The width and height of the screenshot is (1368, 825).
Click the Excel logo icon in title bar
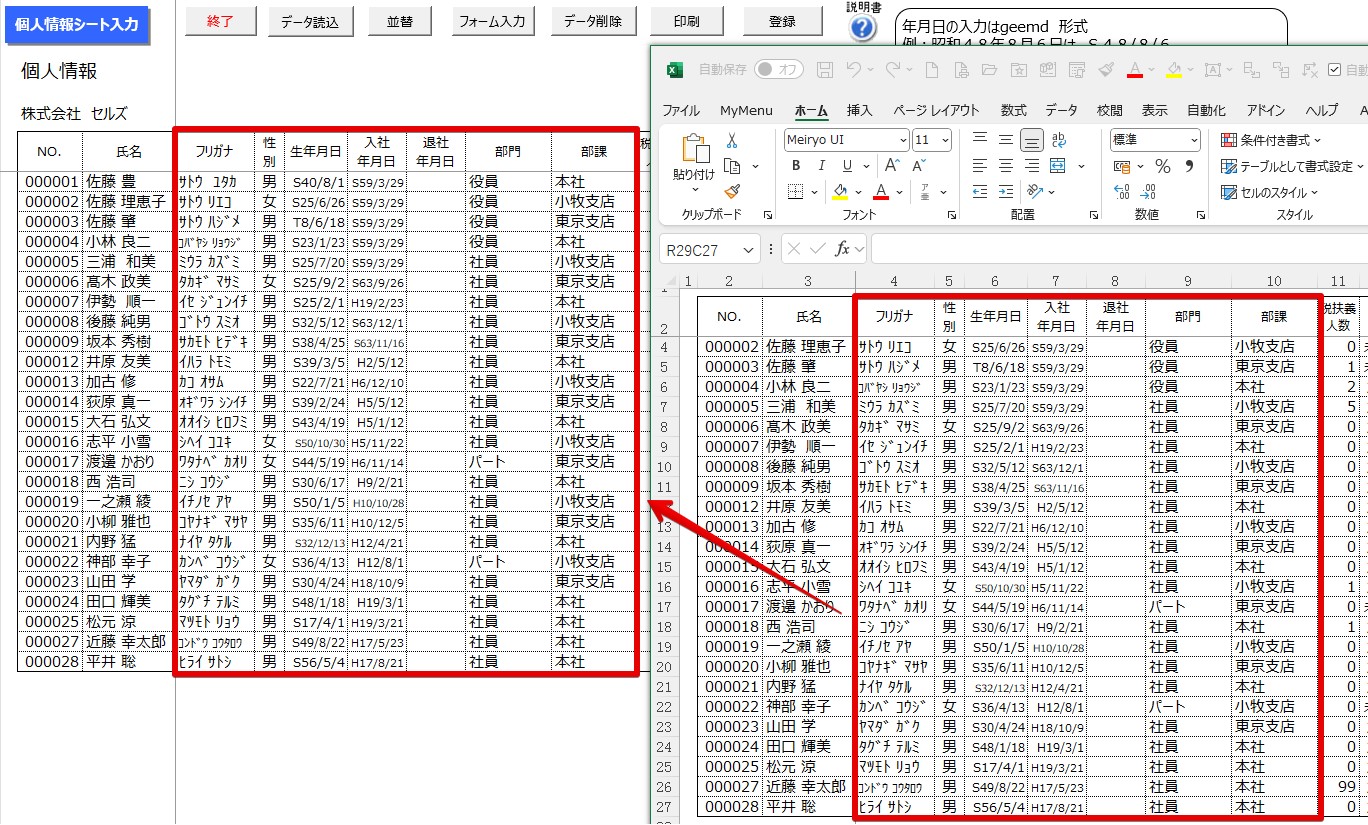pyautogui.click(x=675, y=70)
